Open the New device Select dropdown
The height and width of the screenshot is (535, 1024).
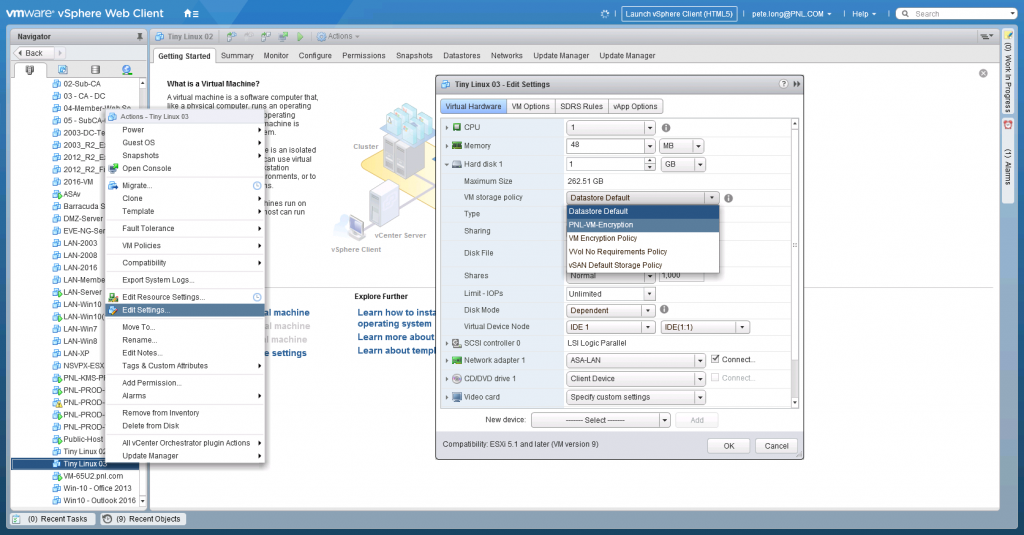[x=601, y=420]
